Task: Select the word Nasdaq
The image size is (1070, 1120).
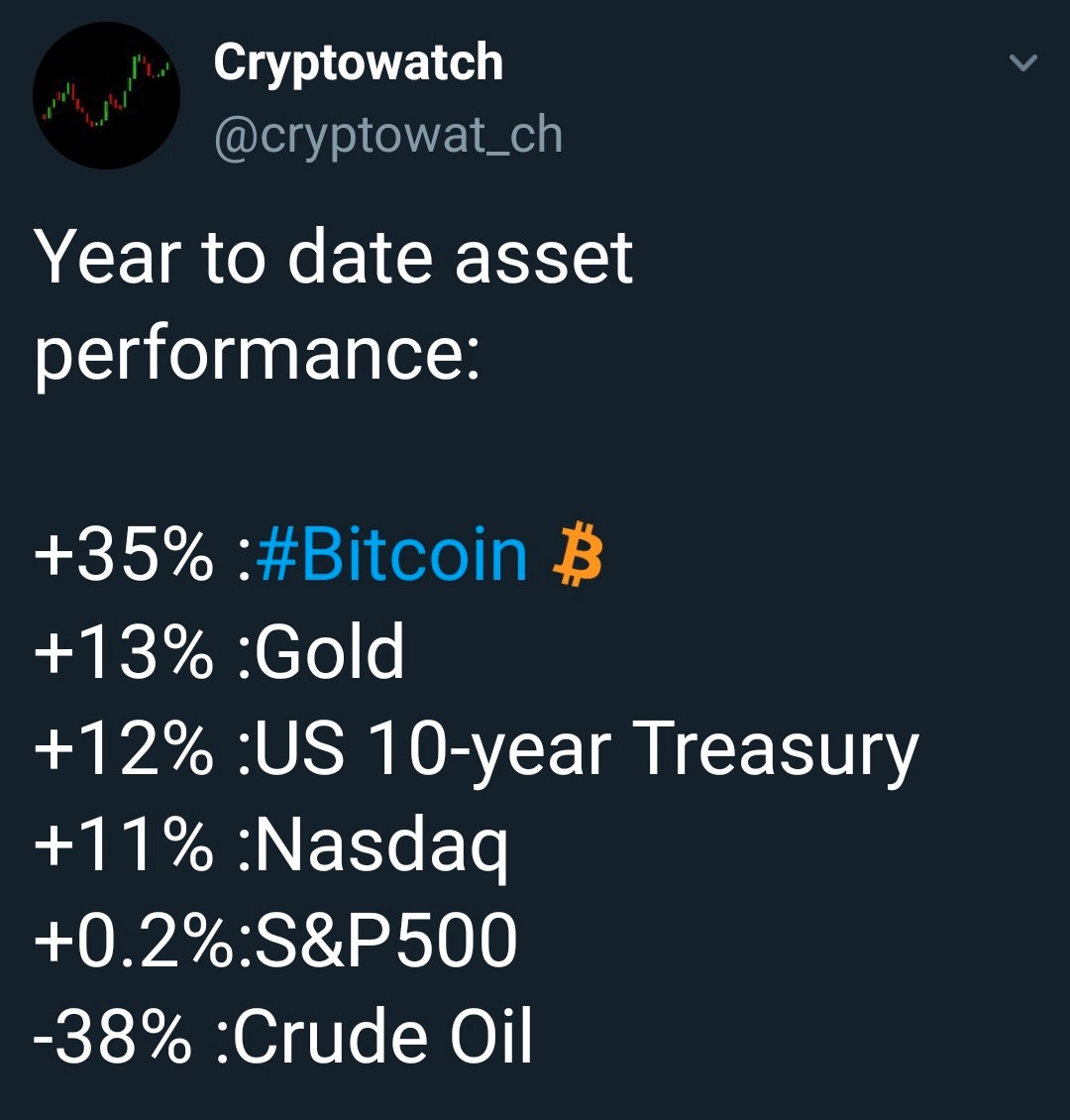Action: pos(381,847)
